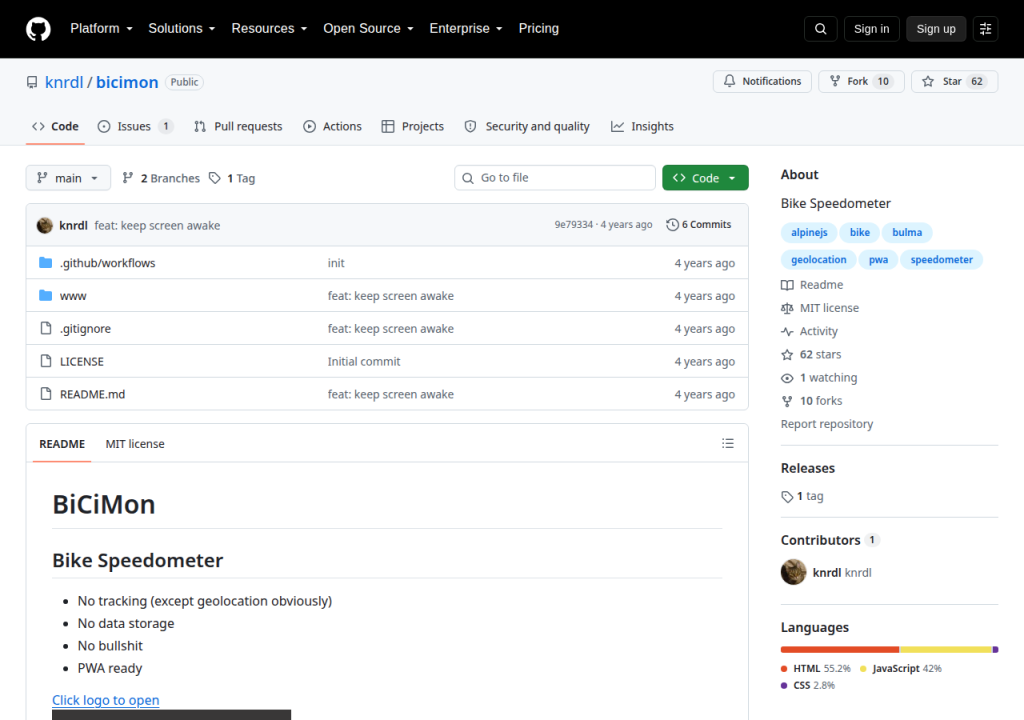Click the repository book icon beside knrdl
The width and height of the screenshot is (1024, 720).
coord(32,82)
